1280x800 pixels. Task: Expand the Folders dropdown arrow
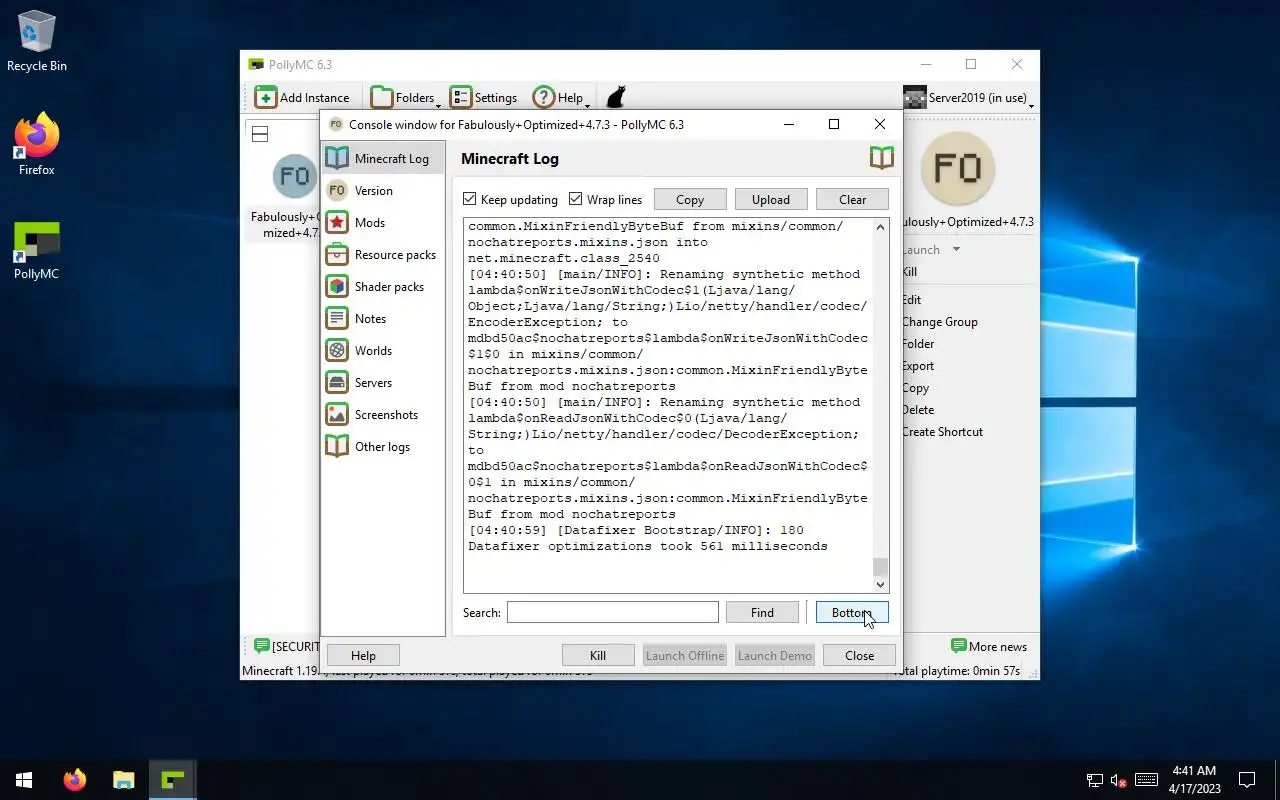click(x=438, y=104)
